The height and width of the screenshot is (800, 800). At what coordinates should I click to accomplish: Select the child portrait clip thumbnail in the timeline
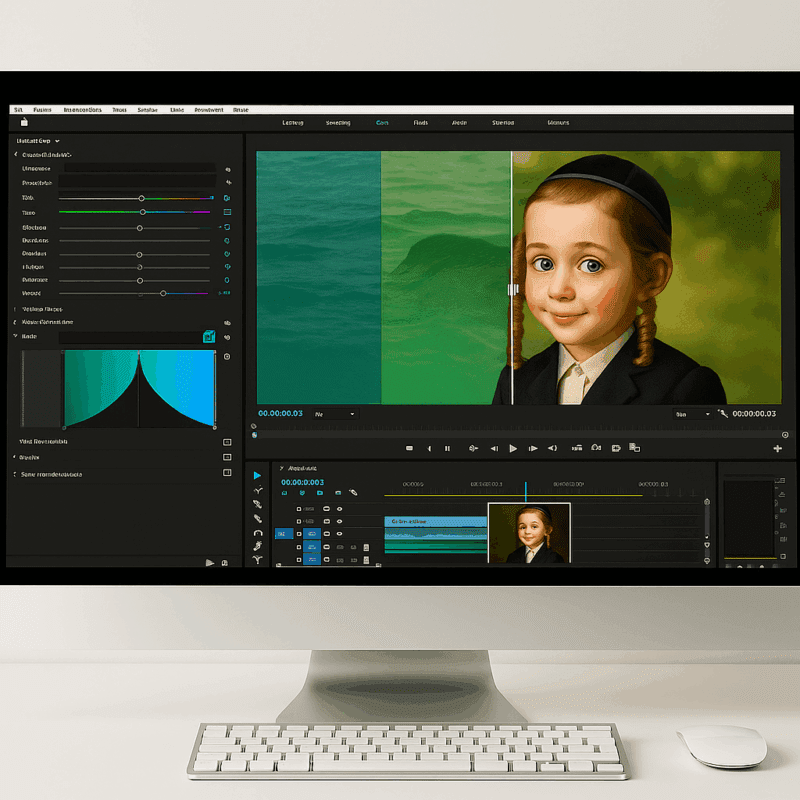pos(528,533)
